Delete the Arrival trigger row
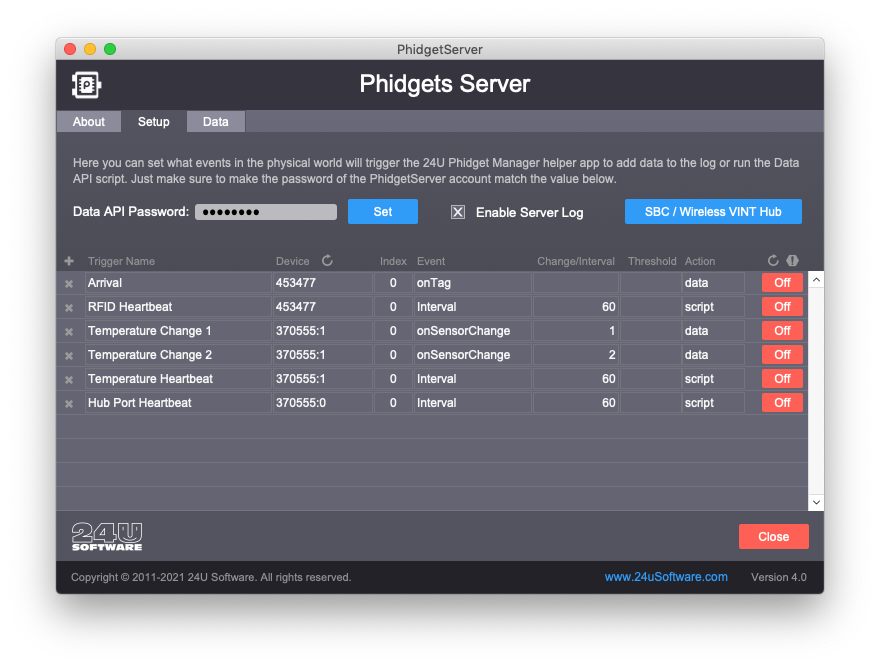 tap(69, 283)
